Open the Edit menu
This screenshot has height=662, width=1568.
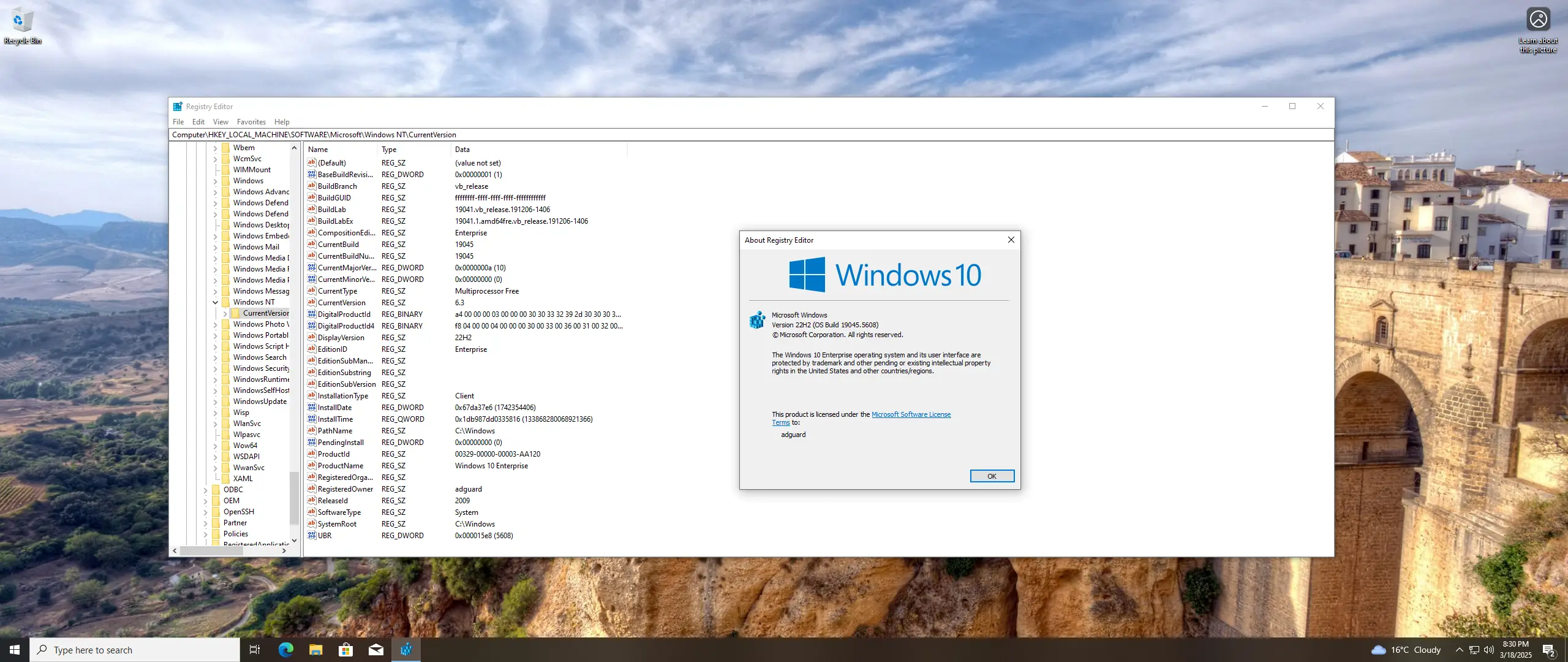[198, 122]
